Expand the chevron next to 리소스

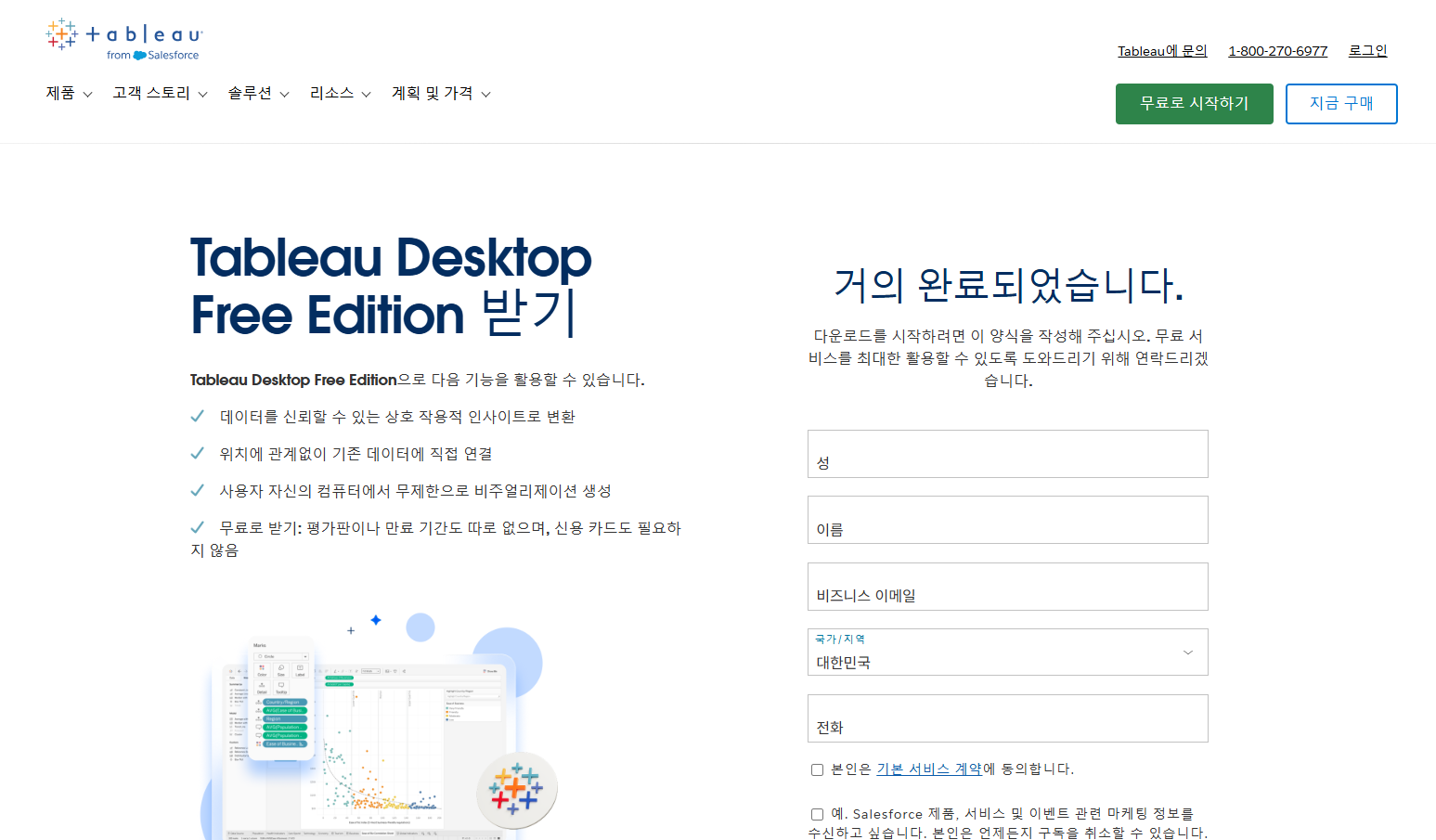pos(366,95)
